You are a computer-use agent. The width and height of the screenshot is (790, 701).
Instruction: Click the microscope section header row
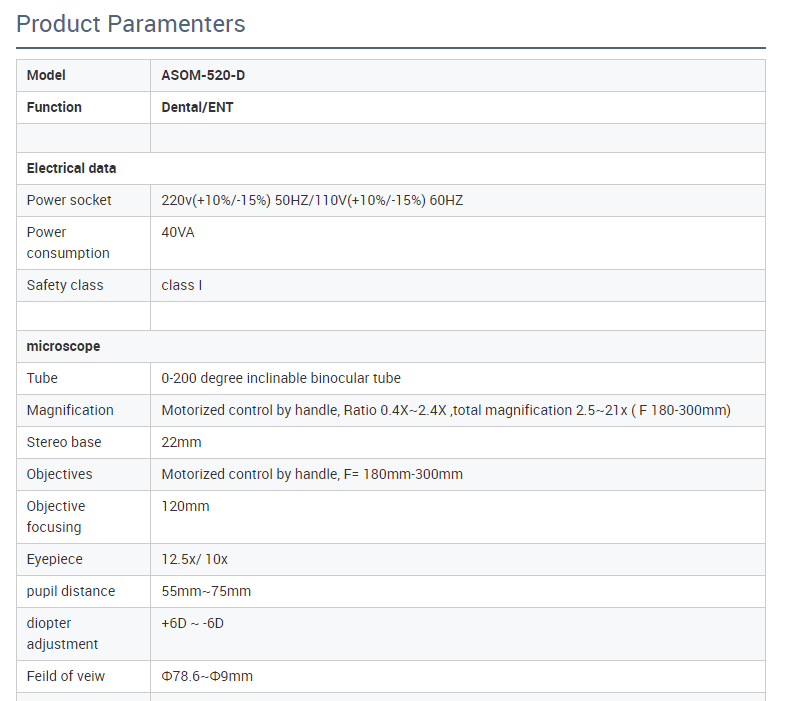tap(391, 346)
